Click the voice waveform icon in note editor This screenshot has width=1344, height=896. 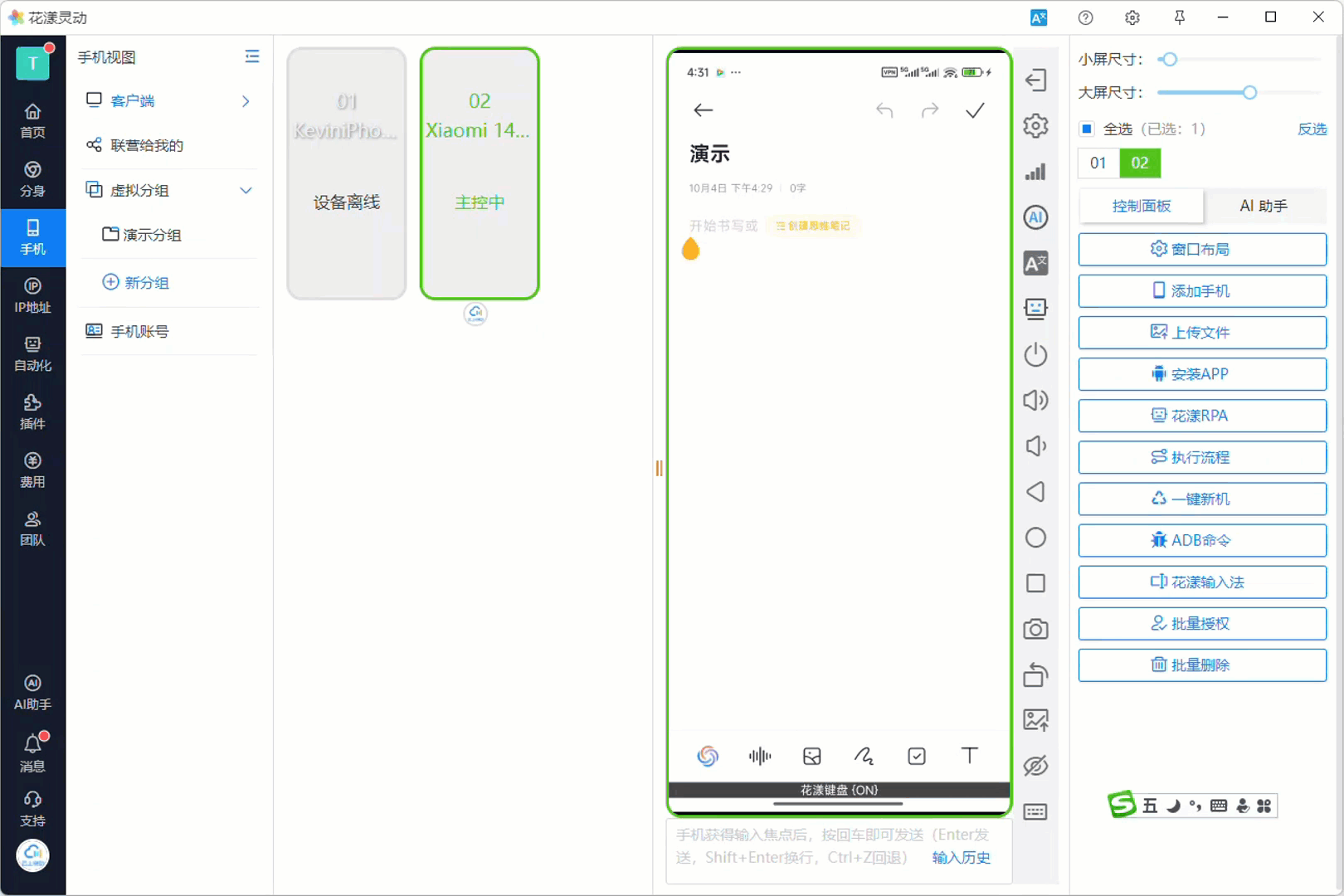pos(759,756)
